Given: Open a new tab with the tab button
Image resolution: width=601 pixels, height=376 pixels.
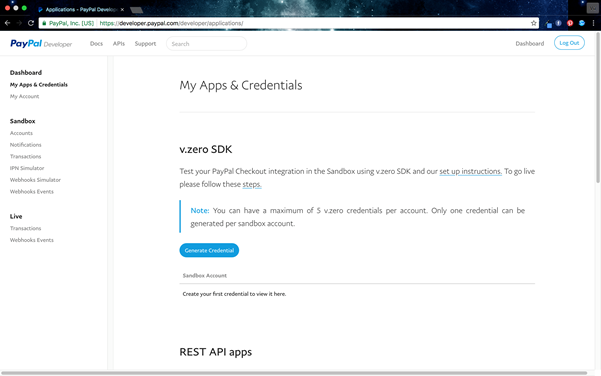Looking at the screenshot, I should coord(136,10).
